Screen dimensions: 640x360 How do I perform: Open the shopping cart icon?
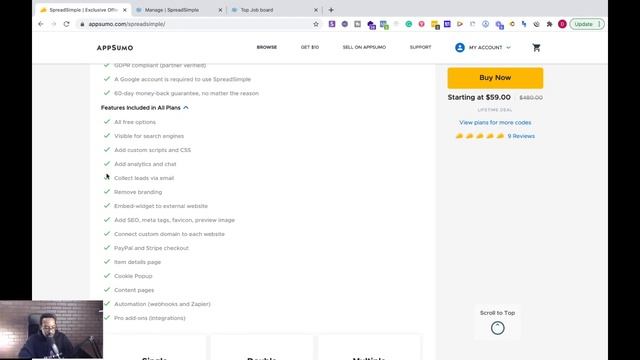click(536, 48)
